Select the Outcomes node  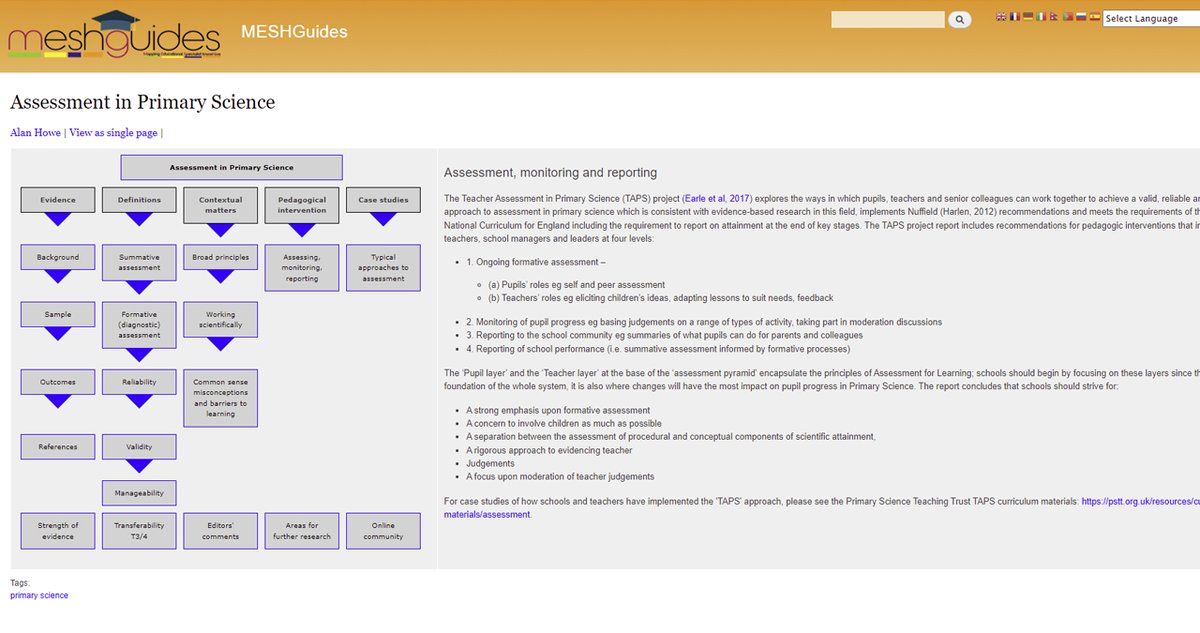58,382
